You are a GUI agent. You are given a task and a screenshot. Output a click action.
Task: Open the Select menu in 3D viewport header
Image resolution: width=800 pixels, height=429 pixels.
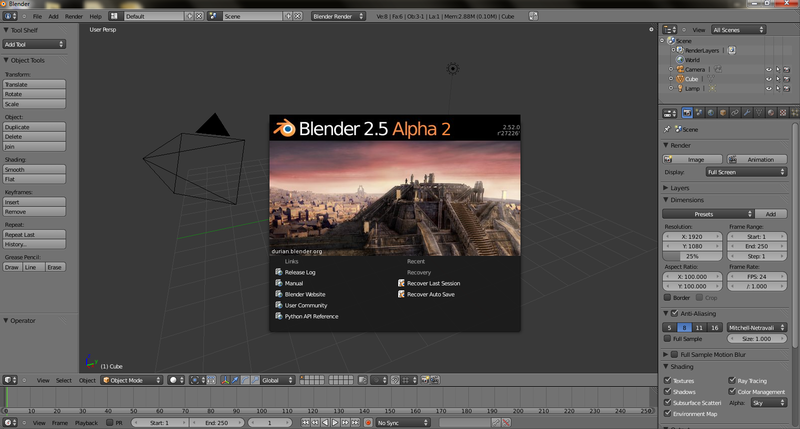coord(64,381)
